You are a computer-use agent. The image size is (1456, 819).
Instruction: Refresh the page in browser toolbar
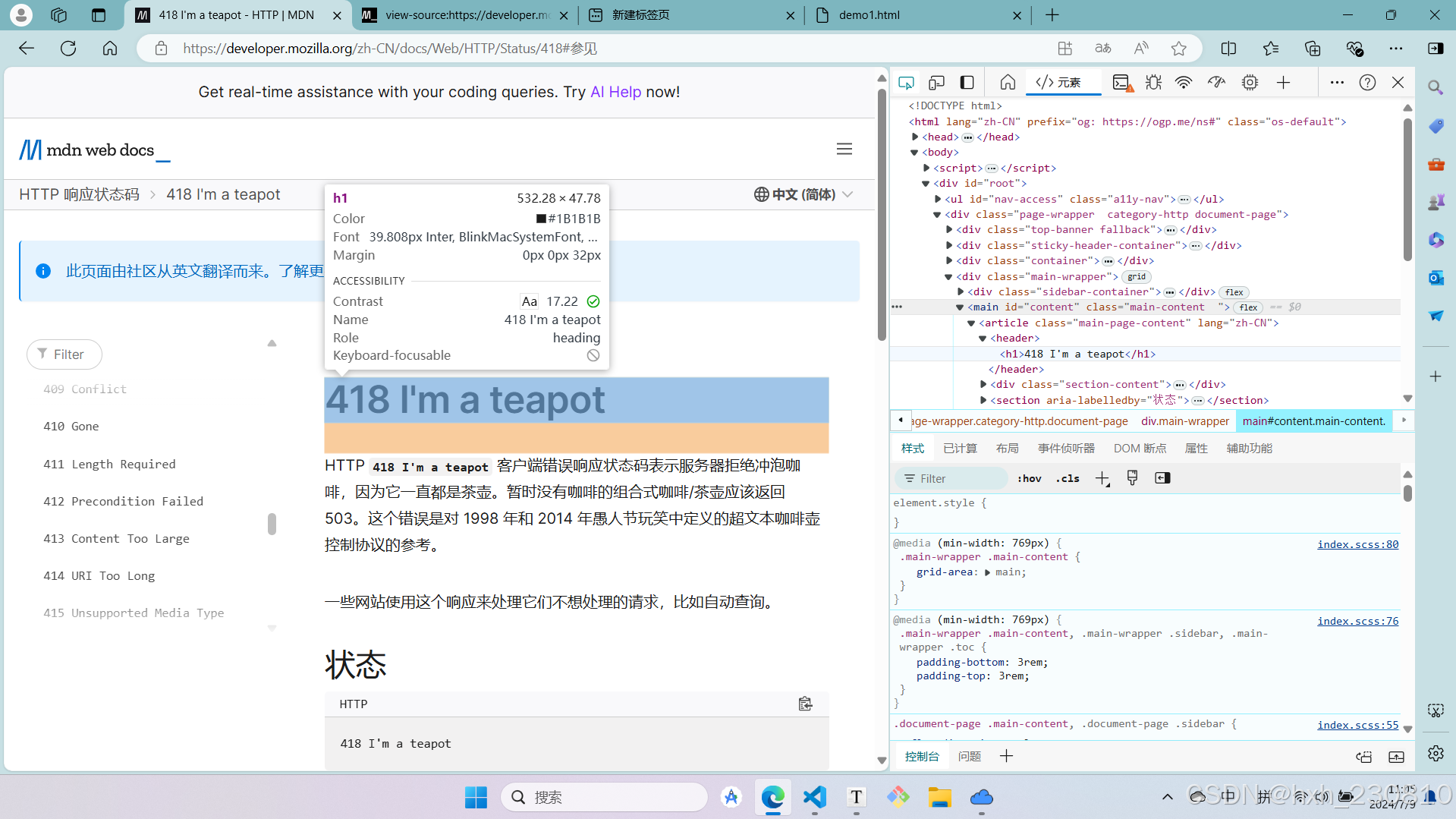pyautogui.click(x=68, y=49)
